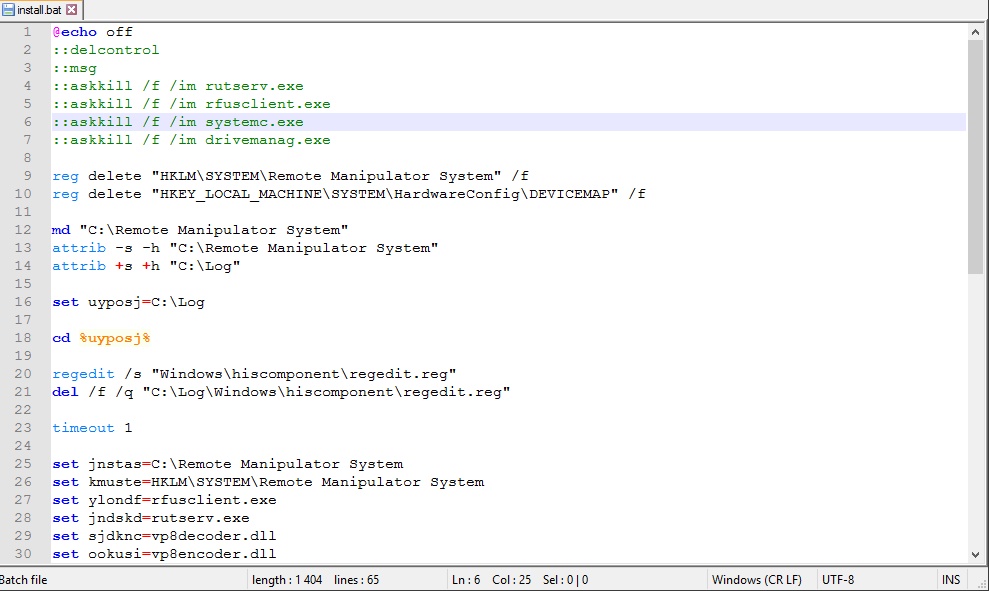This screenshot has width=989, height=591.
Task: Click the disk icon on the install.bat tab
Action: tap(9, 9)
